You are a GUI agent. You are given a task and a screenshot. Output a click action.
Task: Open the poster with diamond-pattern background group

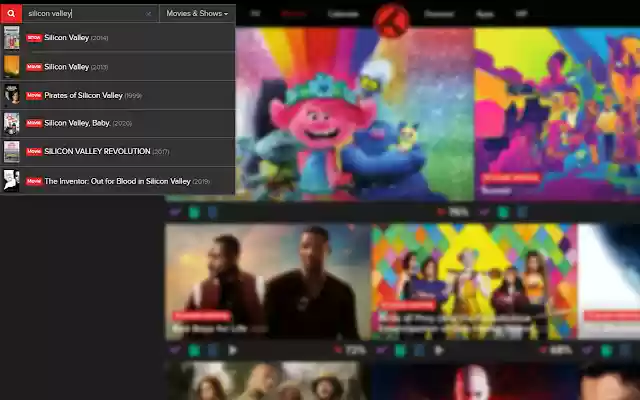coord(474,282)
